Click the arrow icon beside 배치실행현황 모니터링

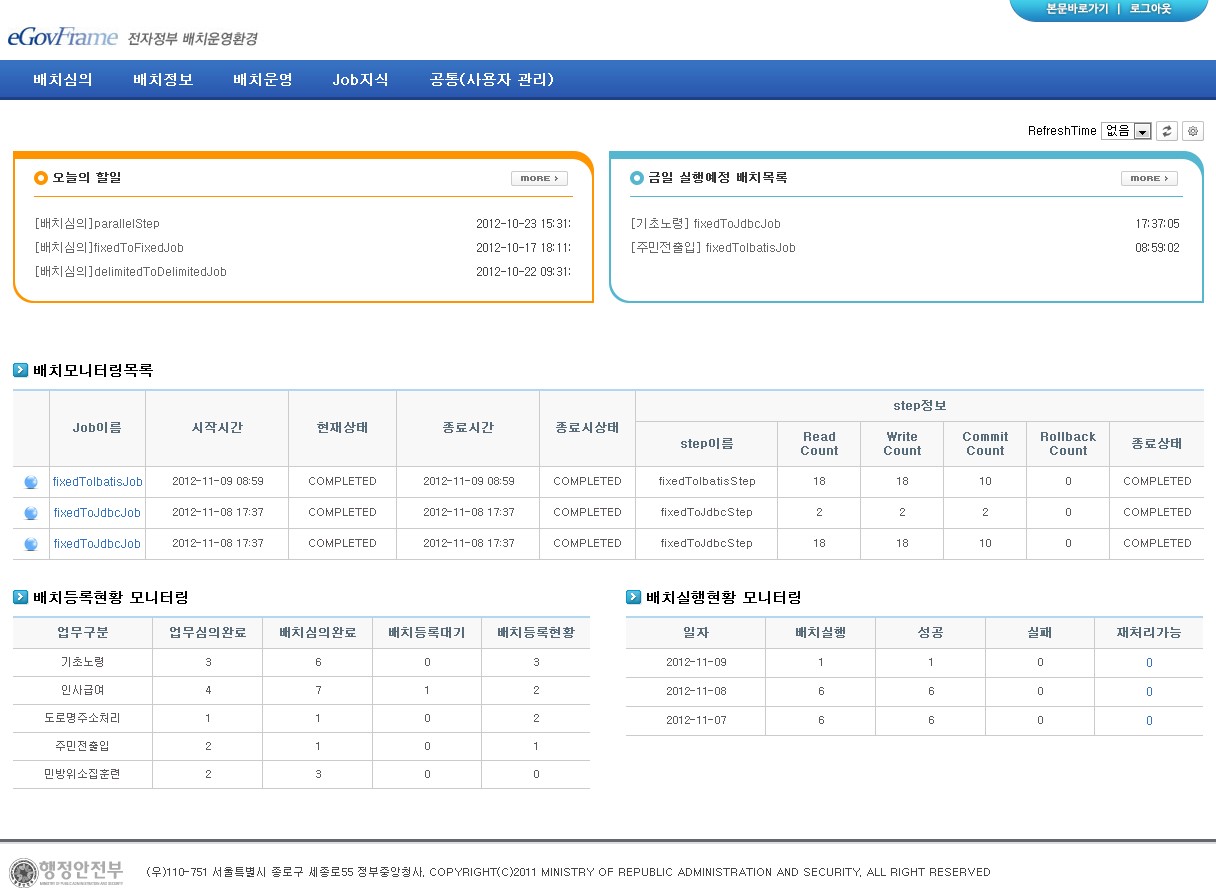634,597
